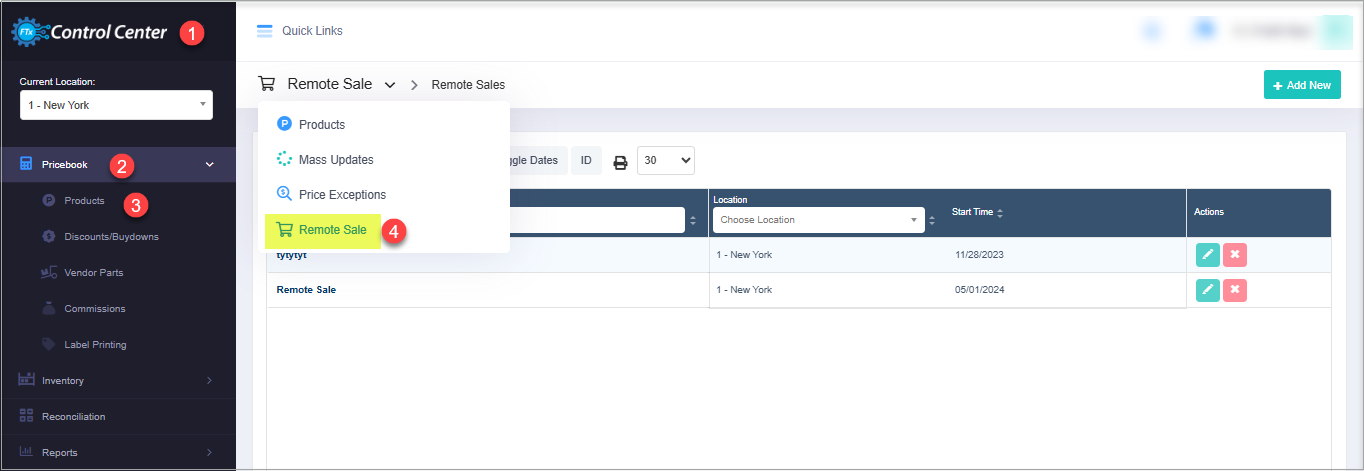Click the Reports chart icon

click(x=27, y=452)
